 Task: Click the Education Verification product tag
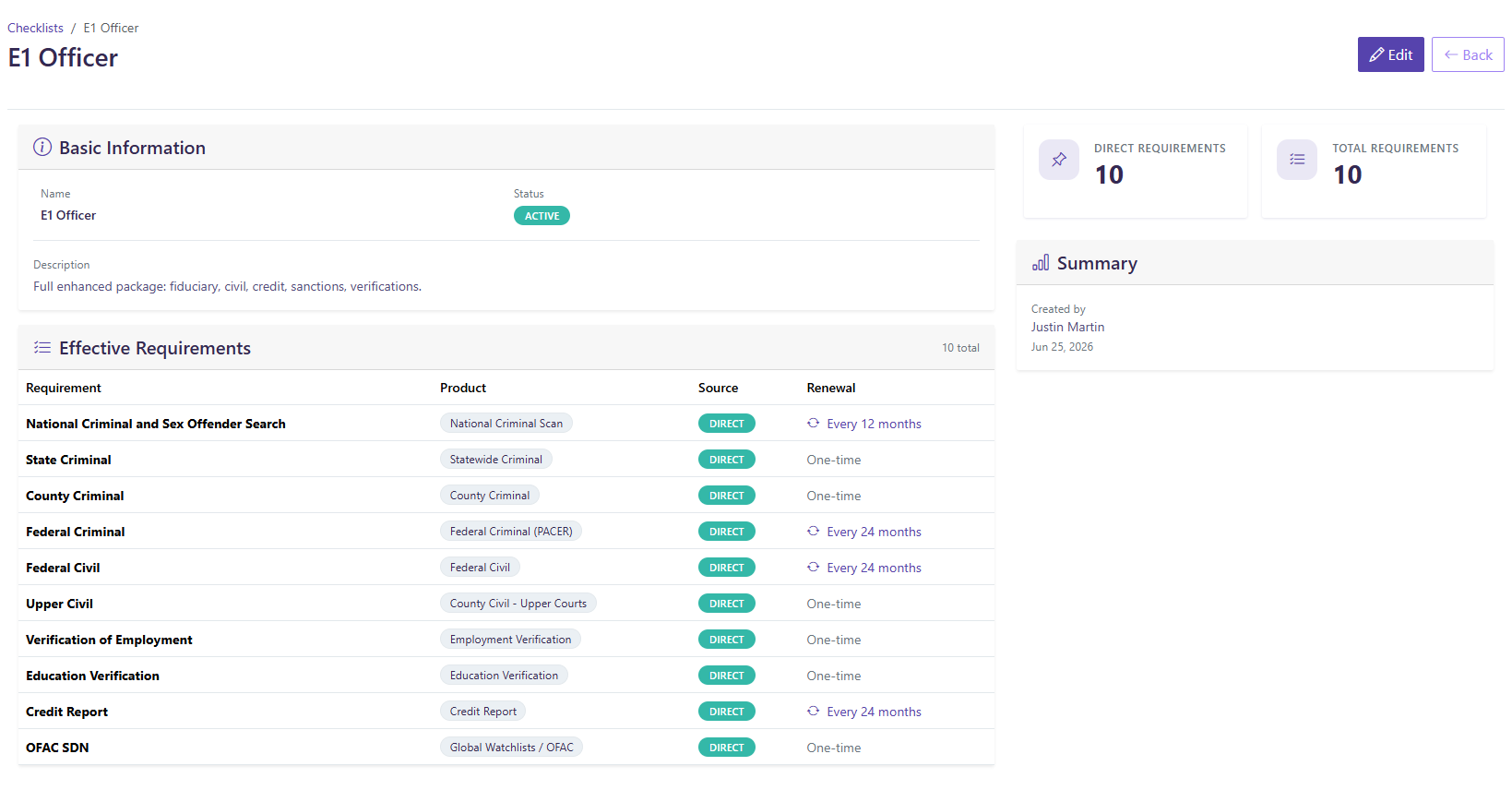pyautogui.click(x=504, y=675)
